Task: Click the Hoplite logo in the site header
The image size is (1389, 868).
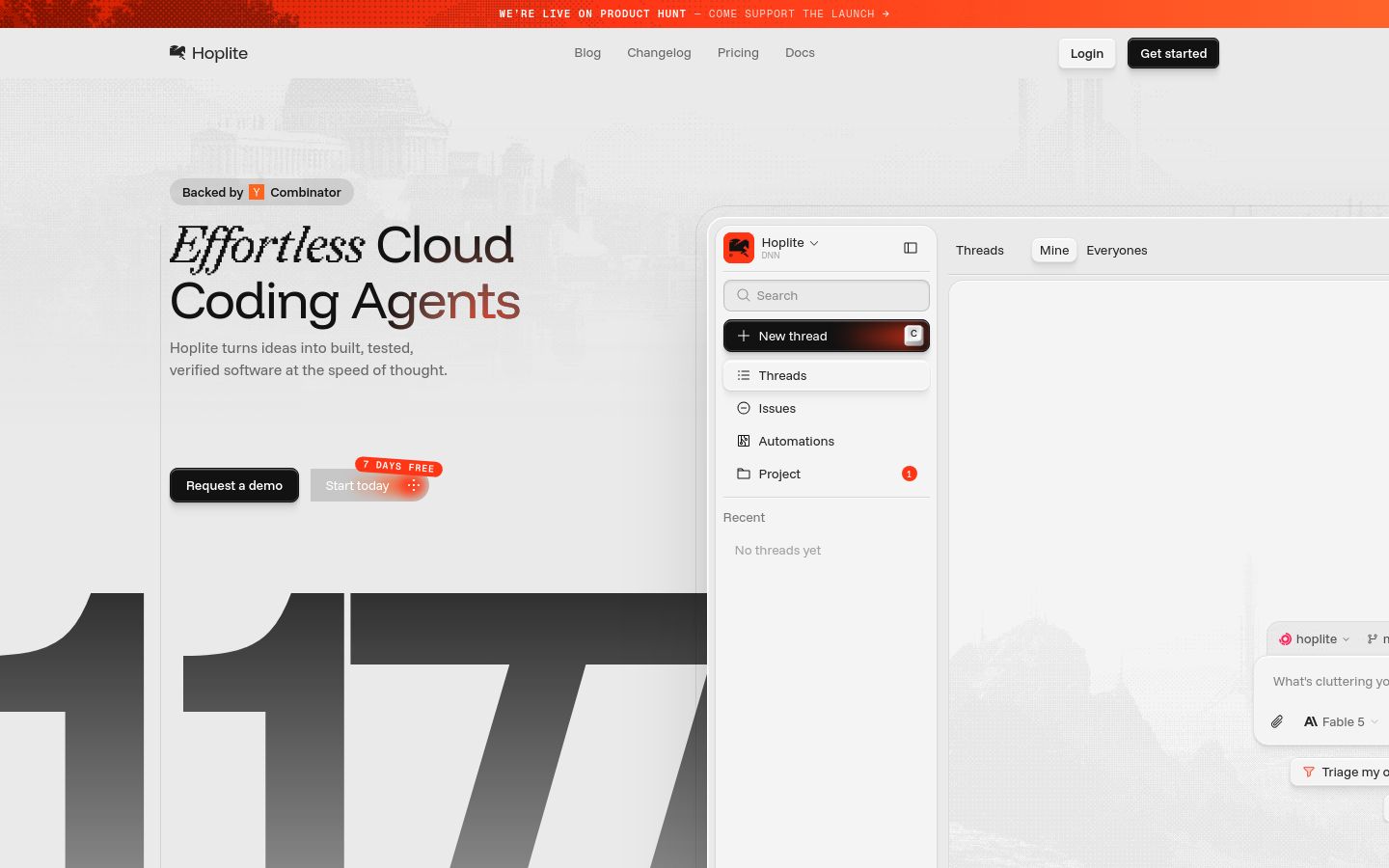Action: click(208, 53)
